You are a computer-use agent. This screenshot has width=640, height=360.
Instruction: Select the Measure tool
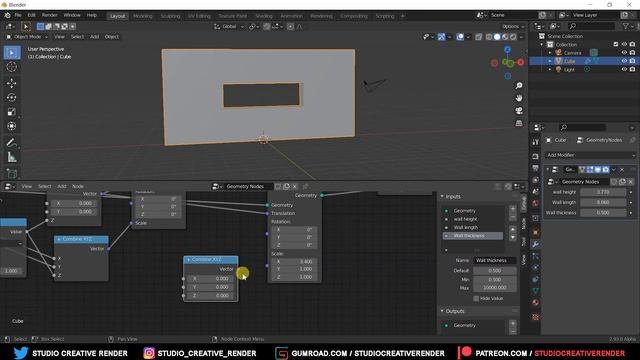coord(12,157)
